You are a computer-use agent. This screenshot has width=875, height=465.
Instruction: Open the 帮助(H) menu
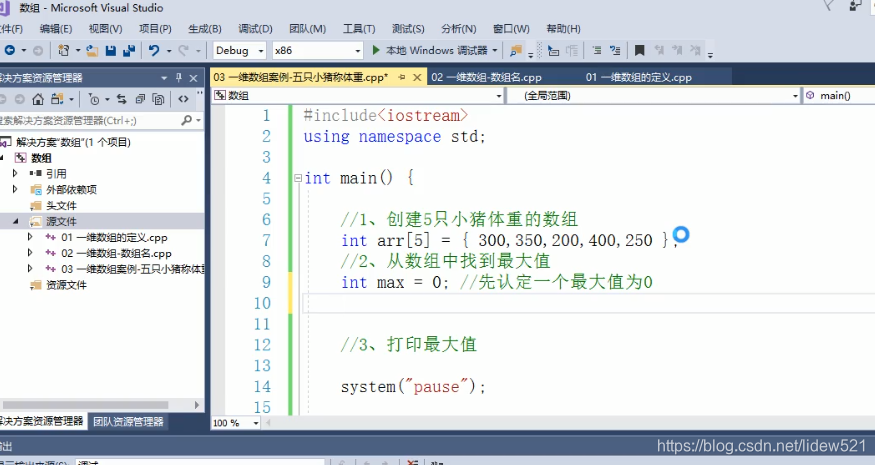(563, 29)
